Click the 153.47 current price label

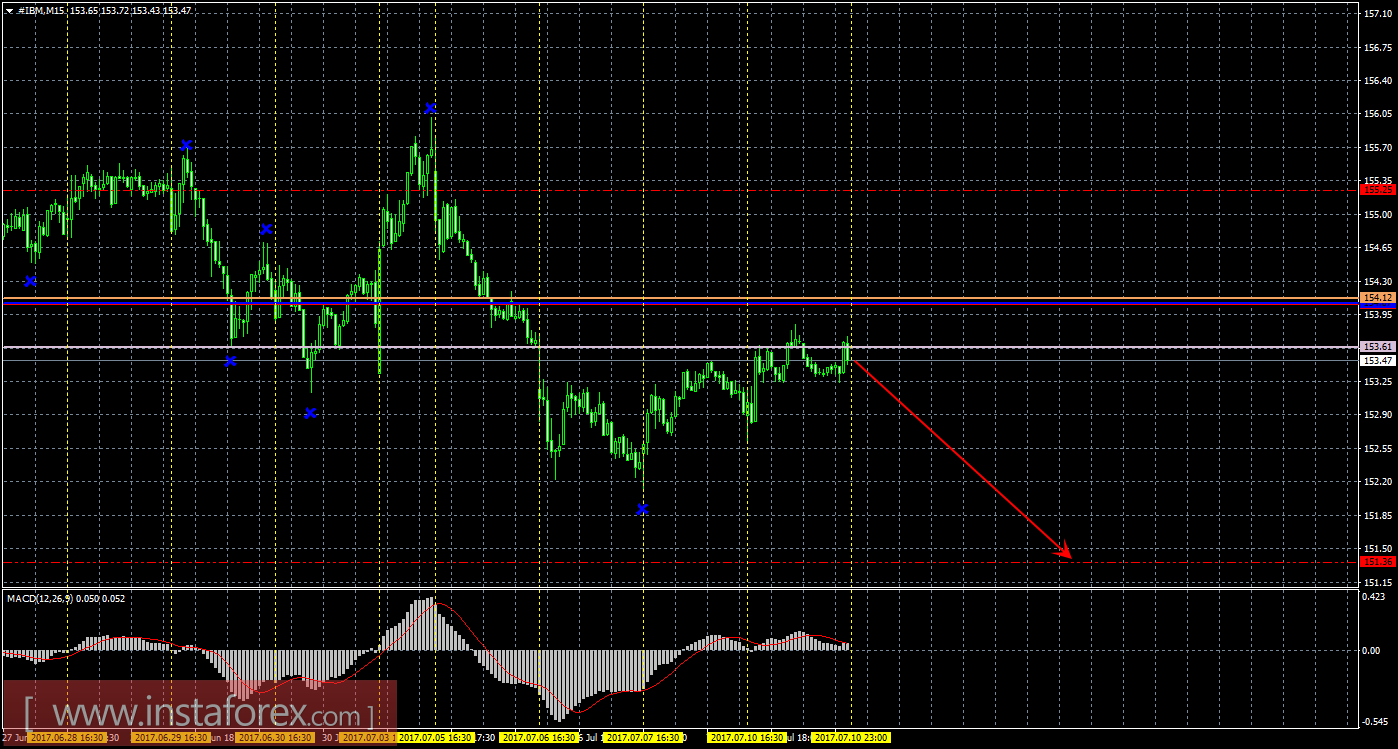point(1378,360)
